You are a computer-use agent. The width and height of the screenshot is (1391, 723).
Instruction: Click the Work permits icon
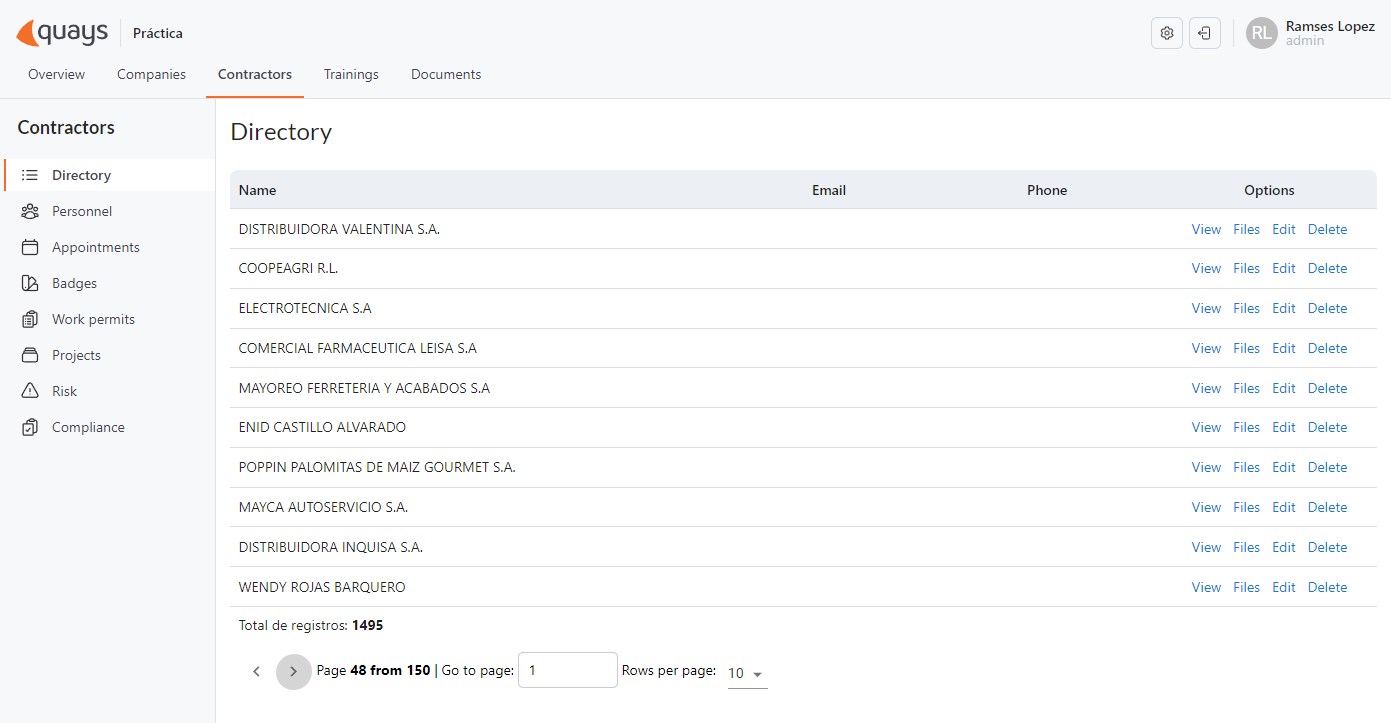click(30, 319)
